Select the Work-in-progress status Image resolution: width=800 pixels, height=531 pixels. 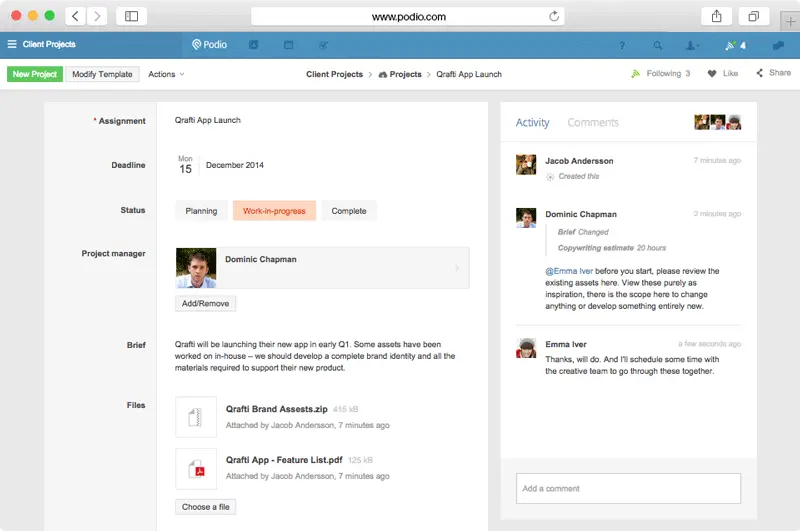coord(274,211)
